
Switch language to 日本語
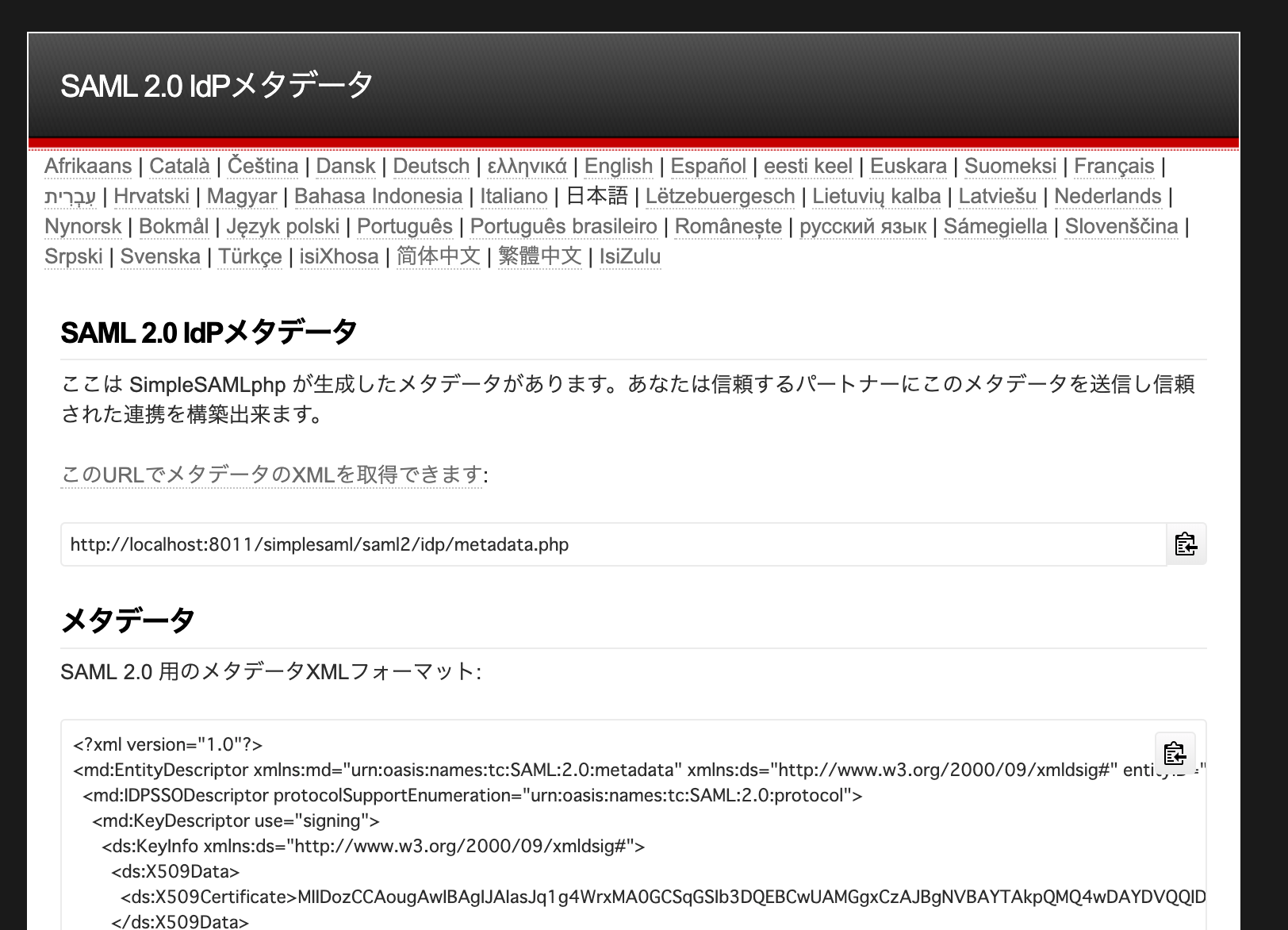click(x=596, y=195)
